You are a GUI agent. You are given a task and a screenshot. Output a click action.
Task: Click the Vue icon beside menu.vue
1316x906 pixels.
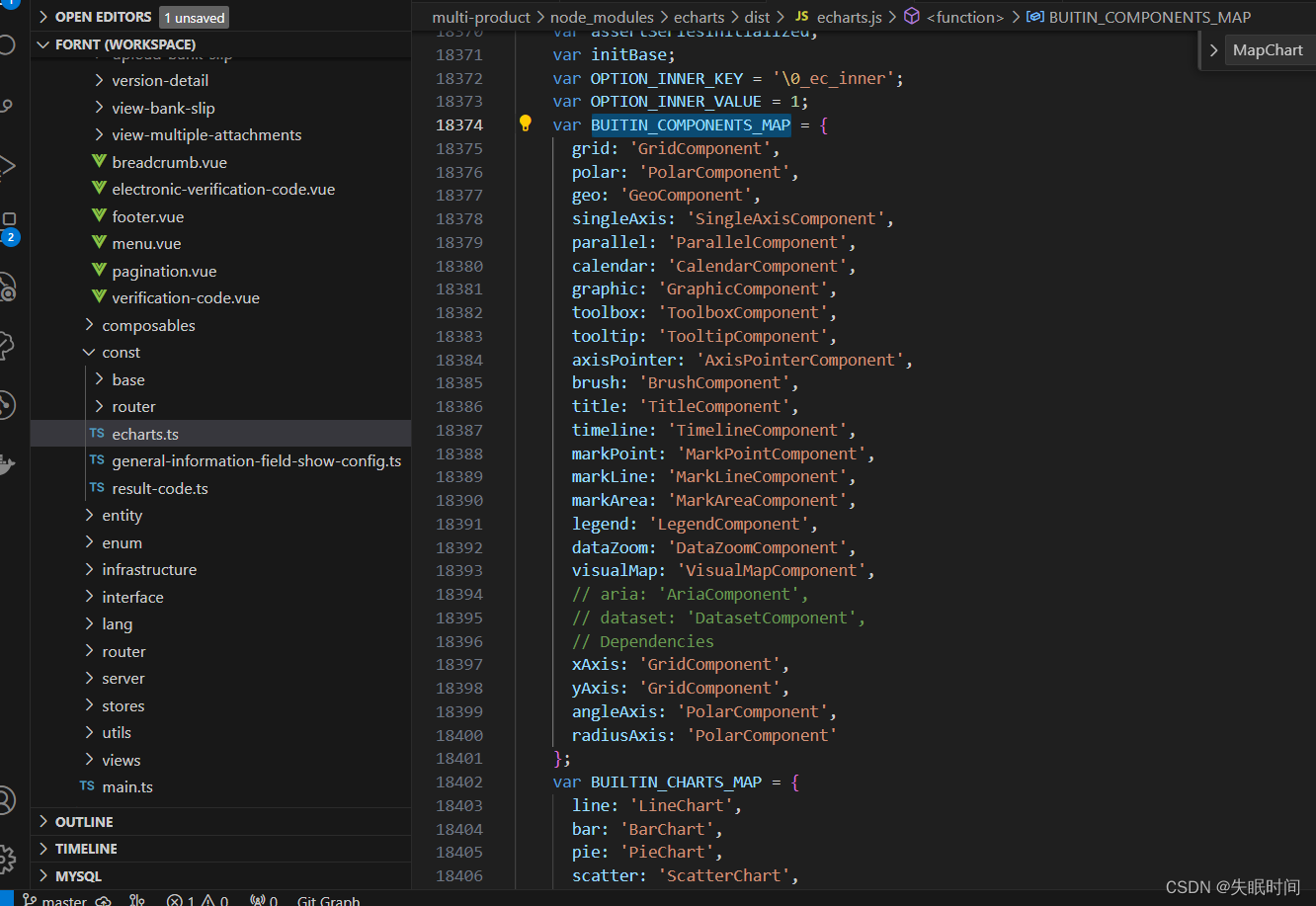(x=98, y=243)
